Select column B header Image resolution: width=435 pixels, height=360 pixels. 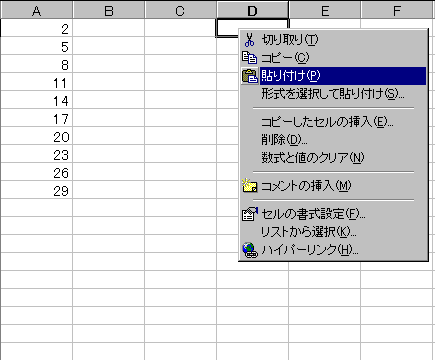(x=109, y=10)
